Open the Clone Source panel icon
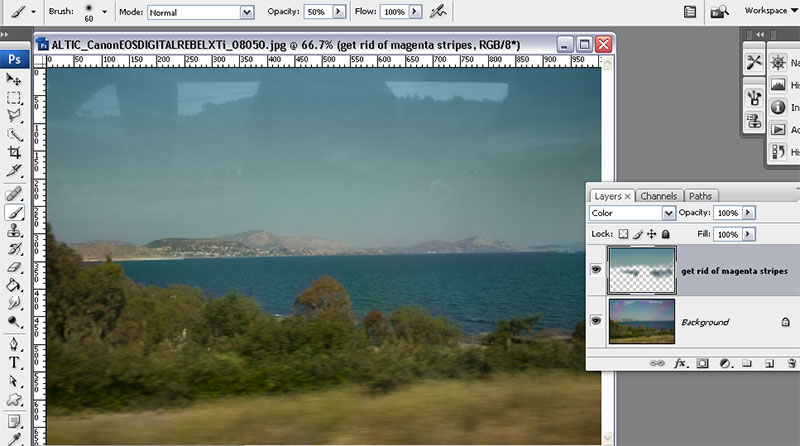 (754, 121)
